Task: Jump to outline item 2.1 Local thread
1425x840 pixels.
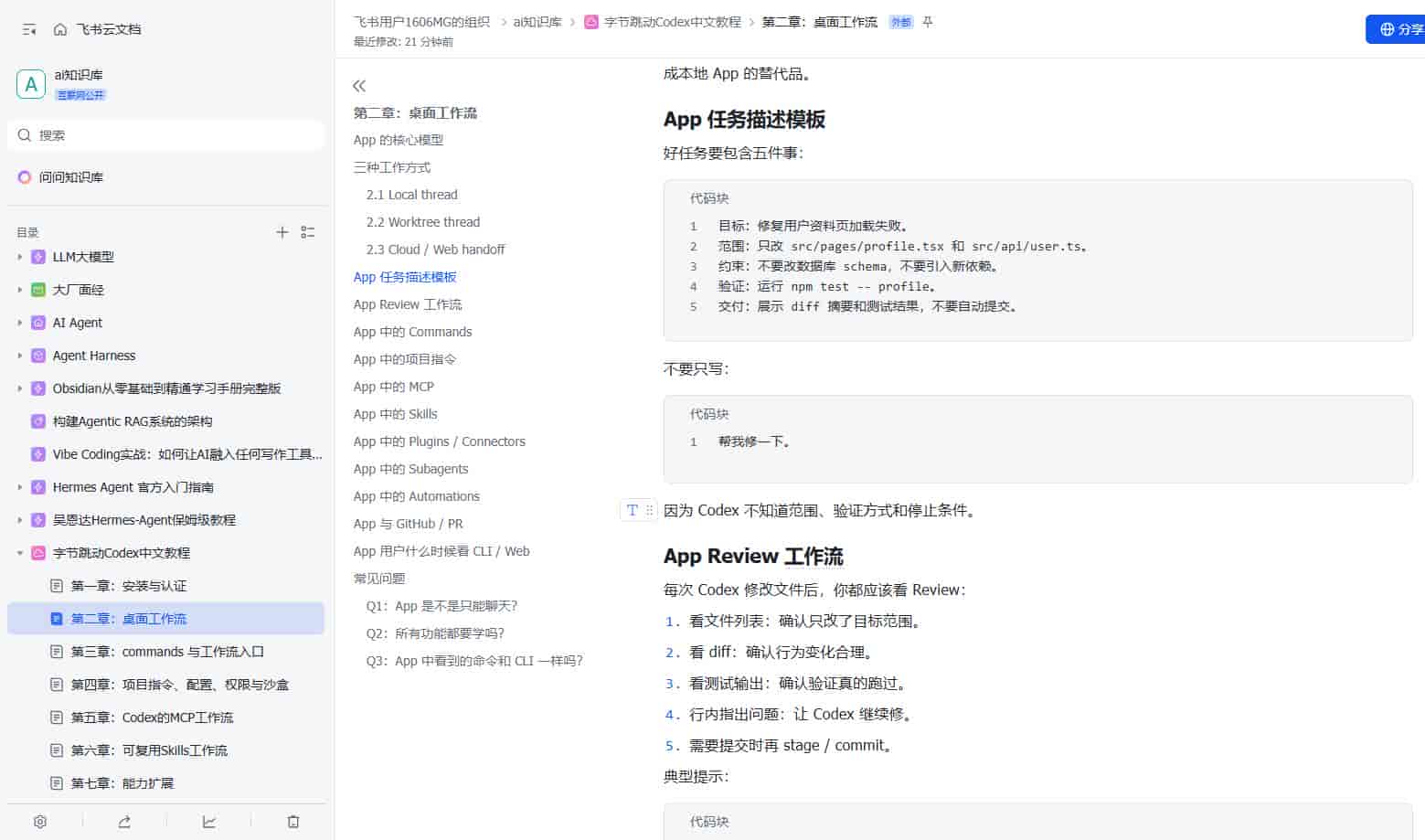Action: tap(412, 195)
